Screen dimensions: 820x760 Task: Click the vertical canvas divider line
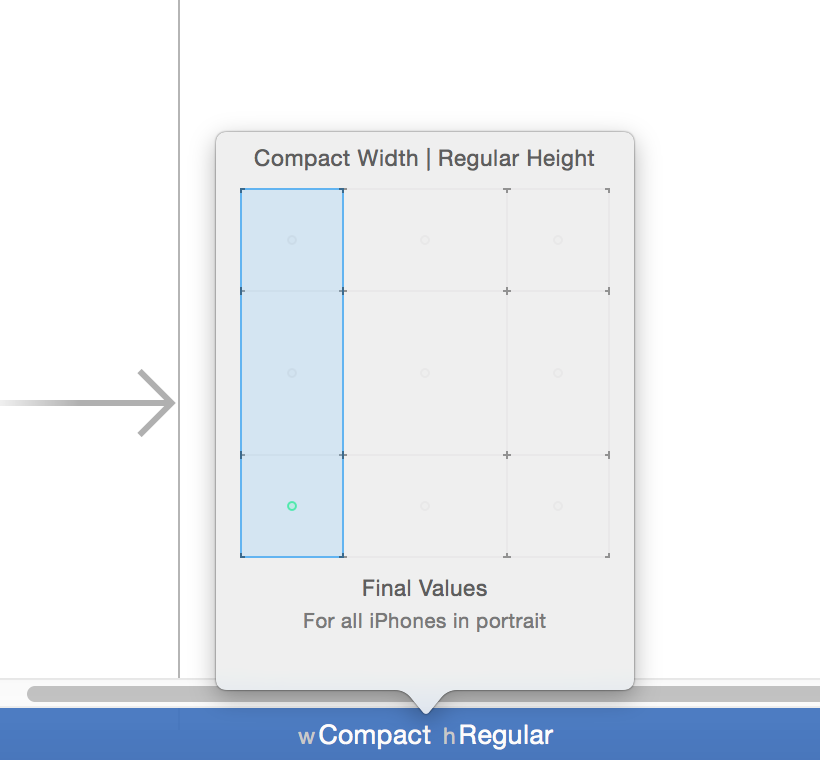pos(179,300)
